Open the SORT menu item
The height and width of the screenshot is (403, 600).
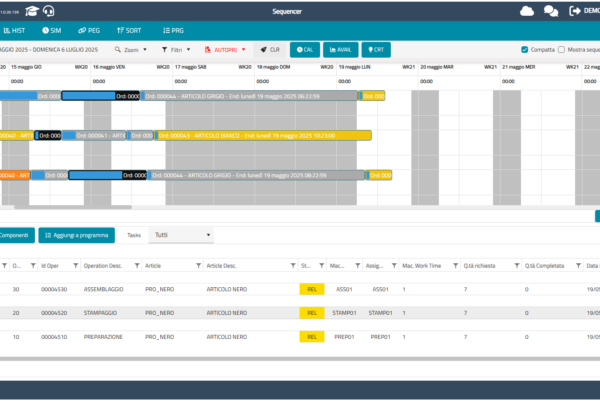click(129, 31)
